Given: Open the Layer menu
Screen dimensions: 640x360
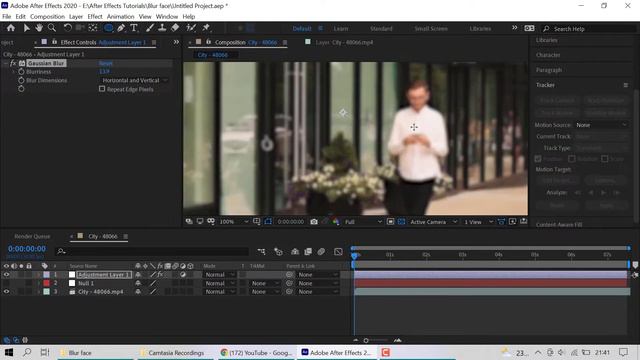Looking at the screenshot, I should (76, 17).
